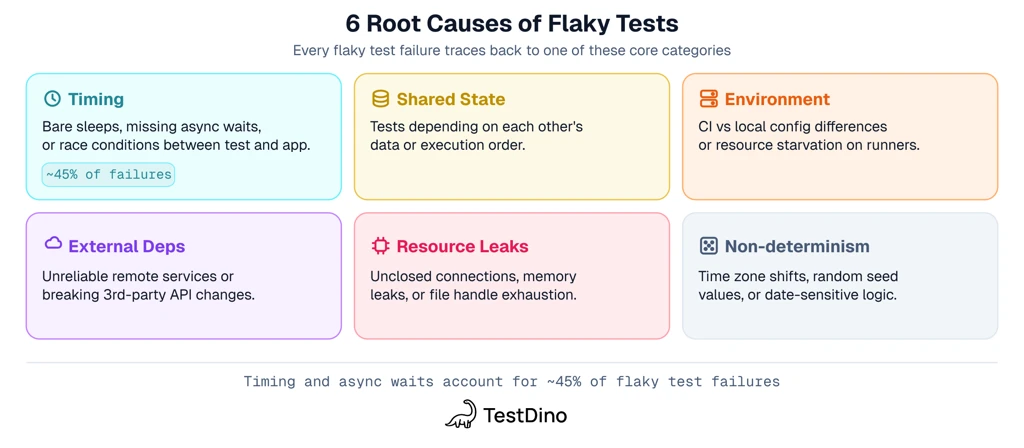Click the dice icon next to Non-determinism

708,246
